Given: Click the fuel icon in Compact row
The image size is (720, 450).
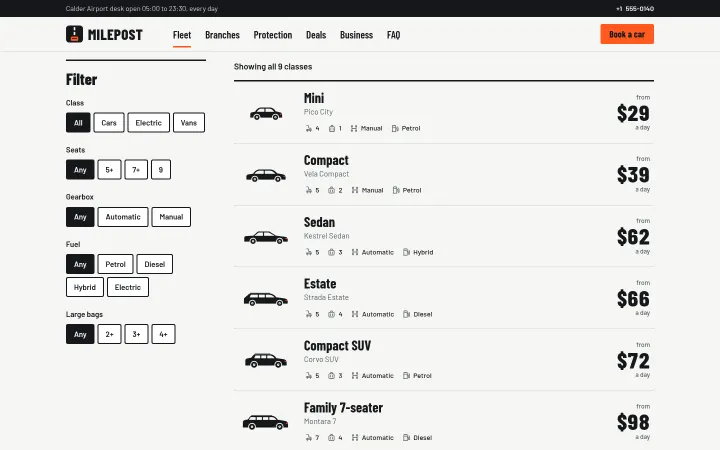Looking at the screenshot, I should 396,190.
